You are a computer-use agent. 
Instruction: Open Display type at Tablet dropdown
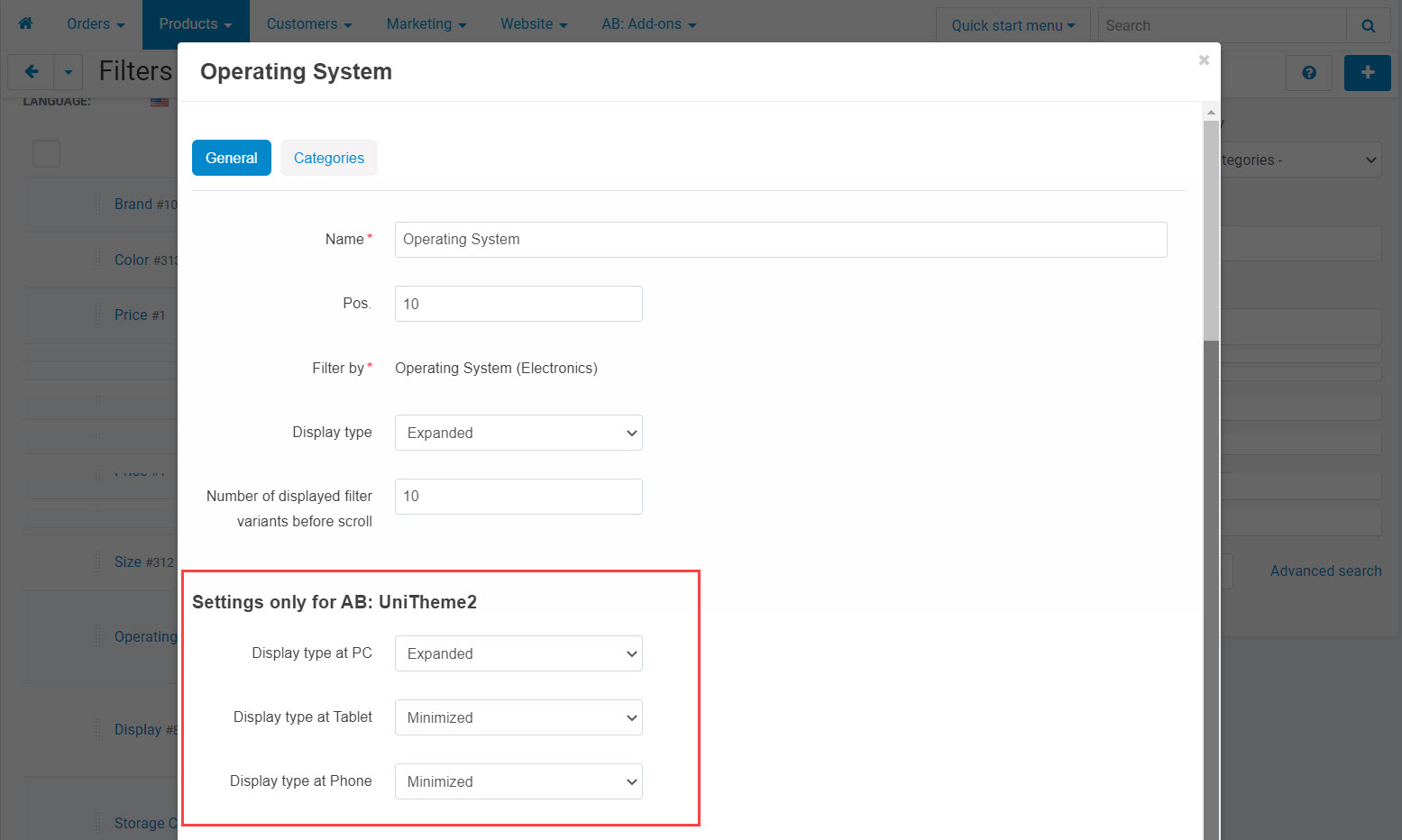(518, 717)
